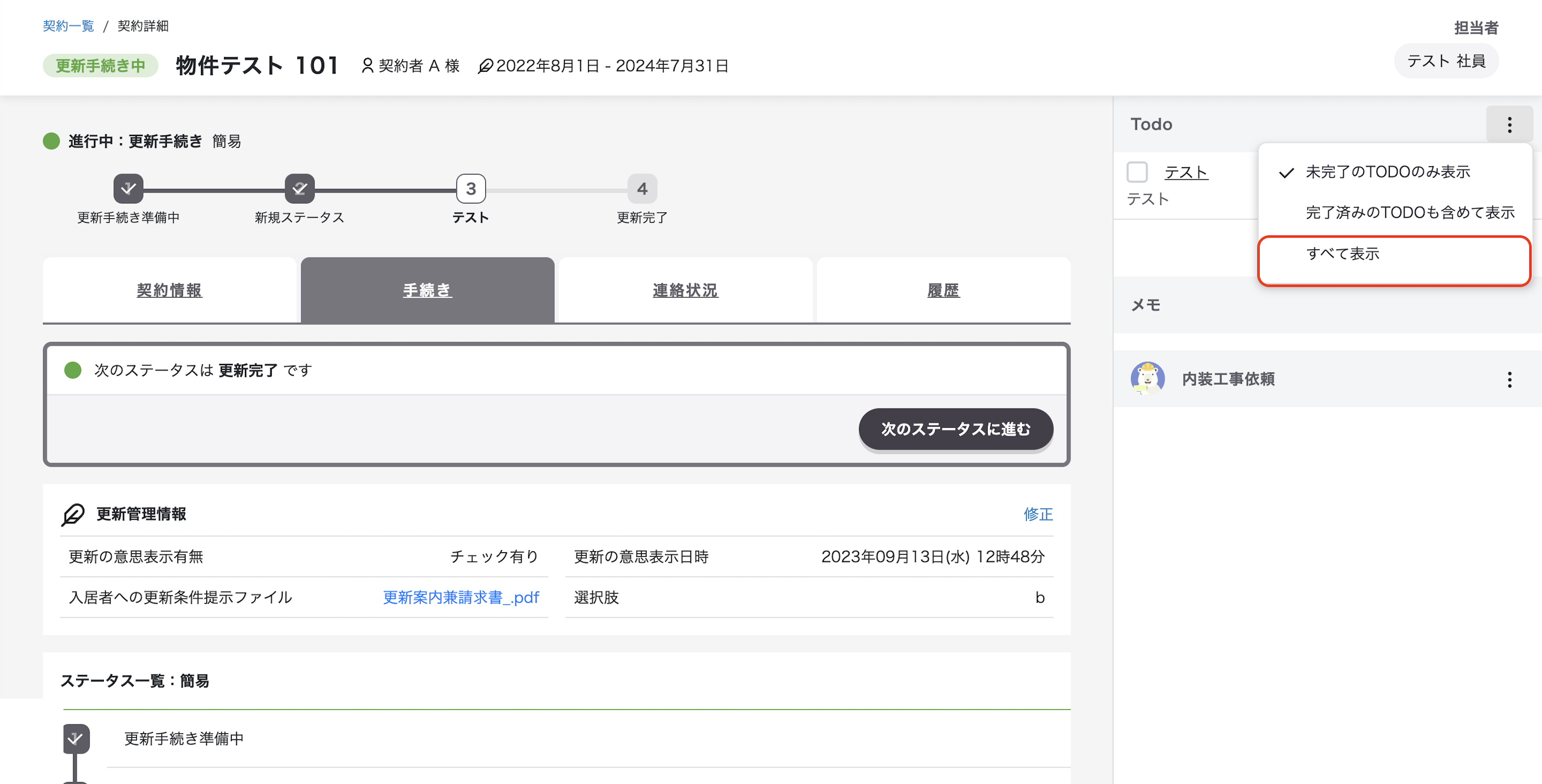Click the Todo panel heading
Screen dimensions: 1542x784
[1151, 124]
